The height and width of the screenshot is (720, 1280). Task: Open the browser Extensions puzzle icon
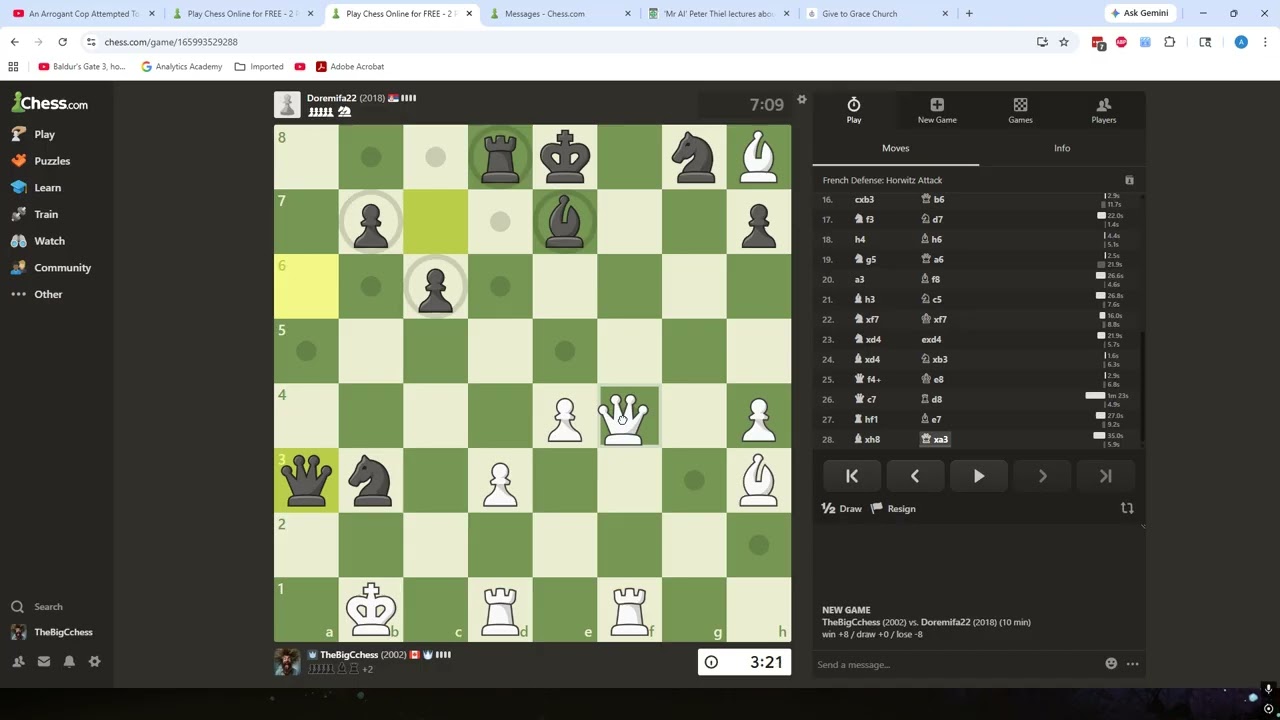pos(1169,42)
